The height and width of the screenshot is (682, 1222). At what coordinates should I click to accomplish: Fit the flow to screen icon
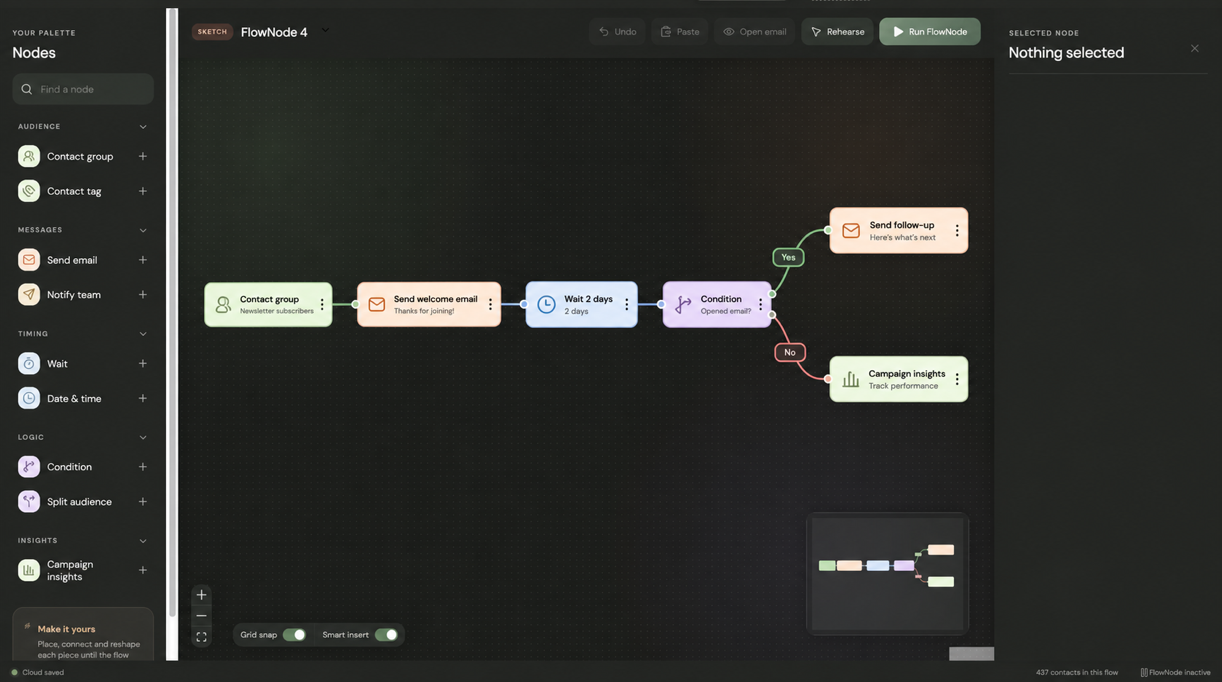[201, 637]
